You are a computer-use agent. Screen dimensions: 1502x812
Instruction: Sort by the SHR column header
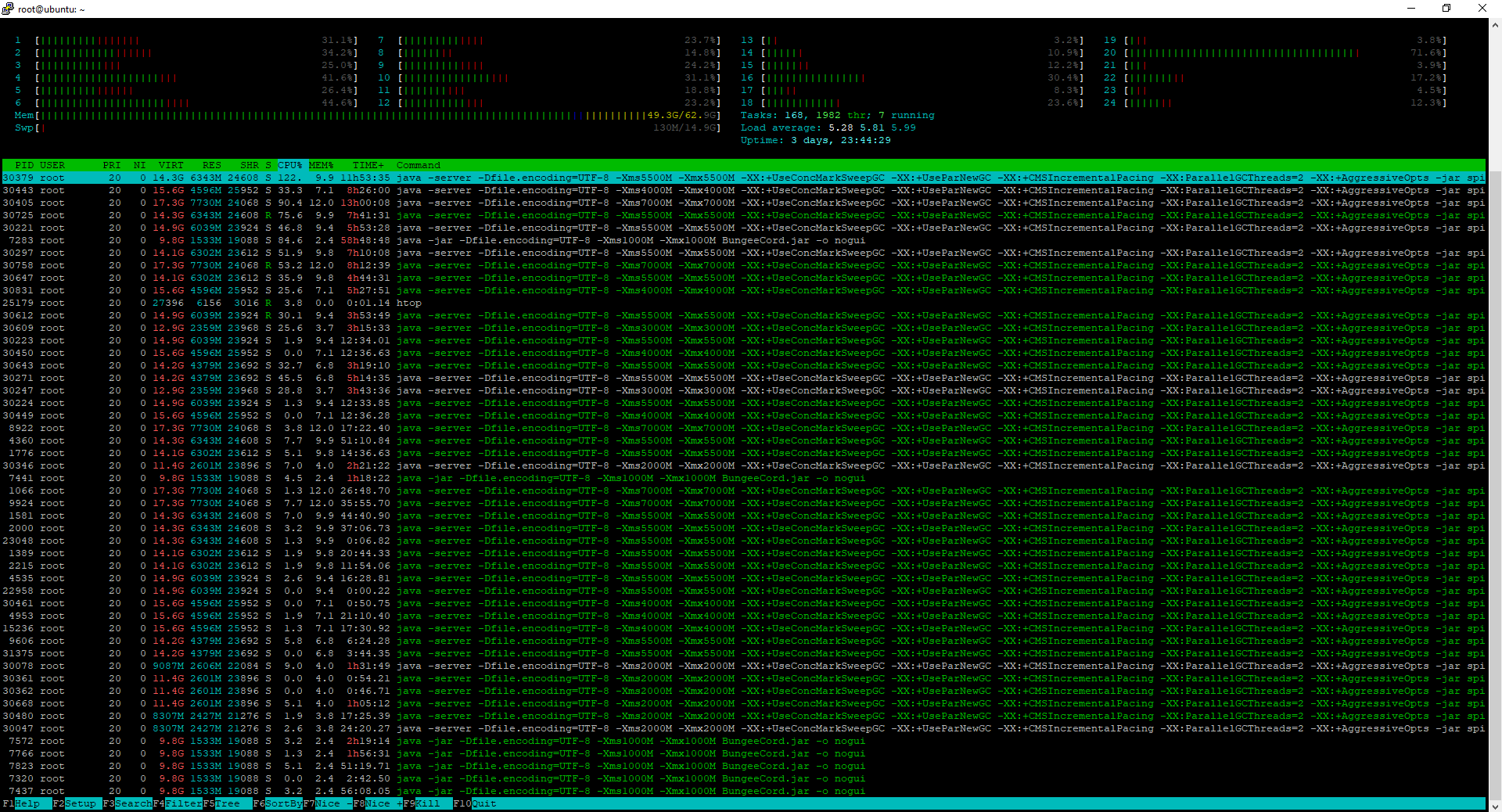(250, 165)
